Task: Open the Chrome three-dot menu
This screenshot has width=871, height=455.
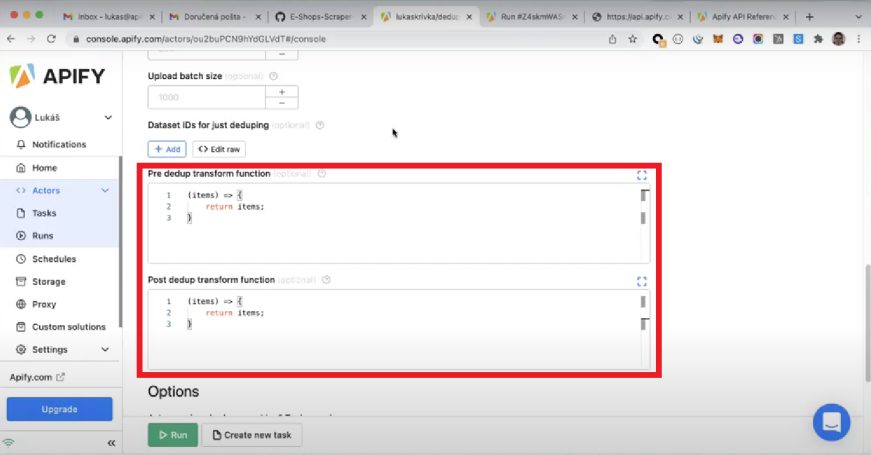Action: click(x=859, y=39)
